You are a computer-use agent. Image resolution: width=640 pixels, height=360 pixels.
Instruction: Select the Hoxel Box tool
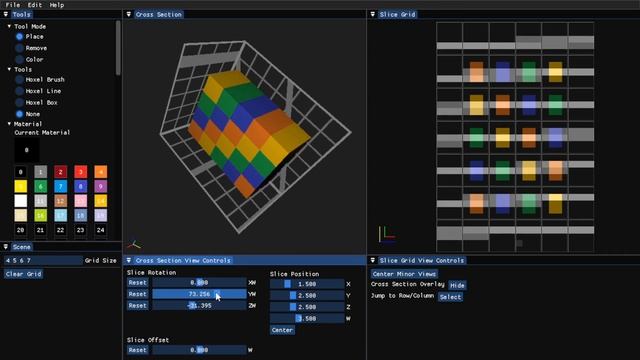click(19, 102)
